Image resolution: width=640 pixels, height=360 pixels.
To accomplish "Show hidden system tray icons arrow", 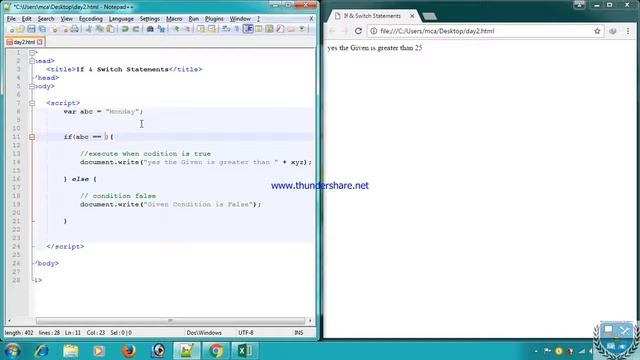I will click(x=536, y=351).
